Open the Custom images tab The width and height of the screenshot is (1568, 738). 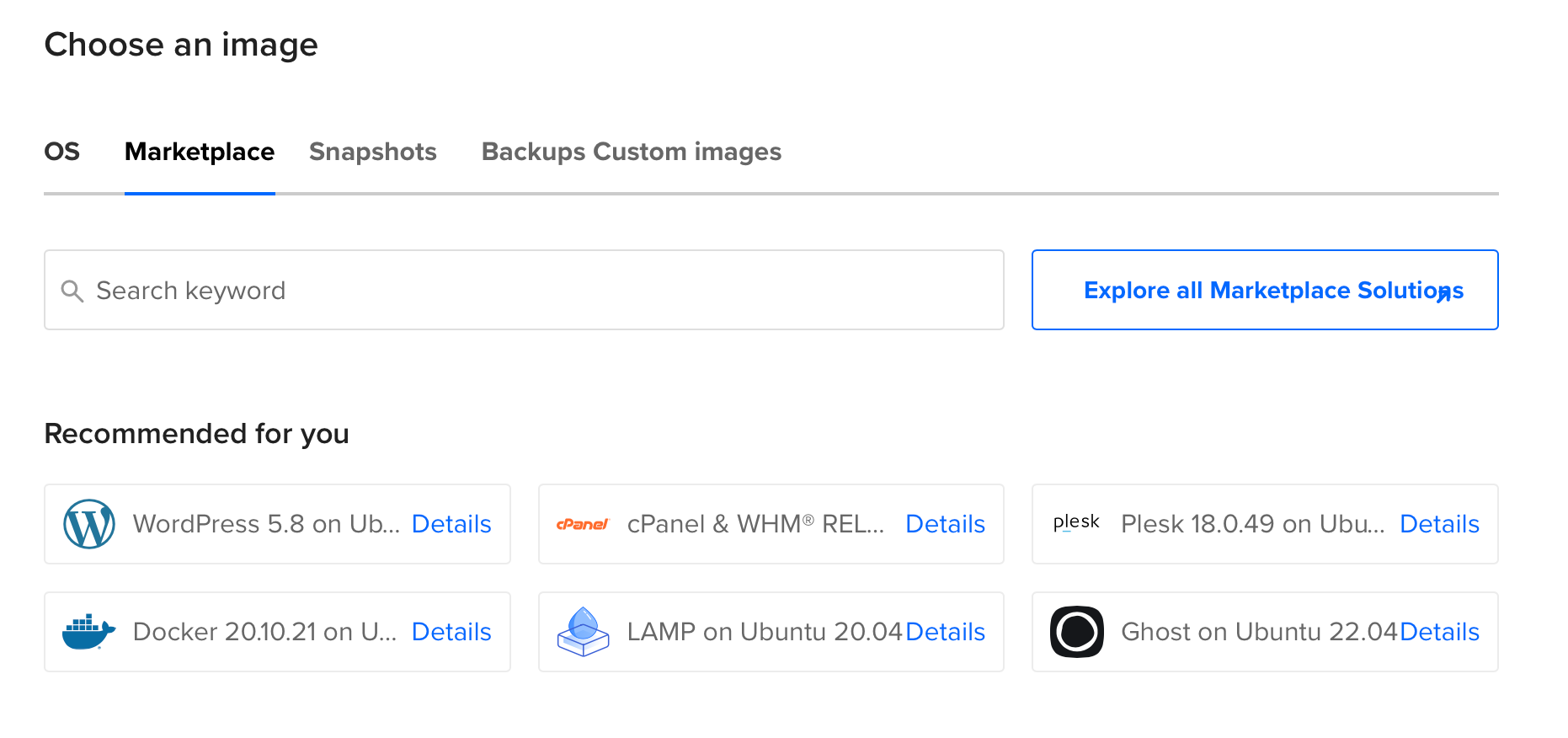click(x=687, y=152)
